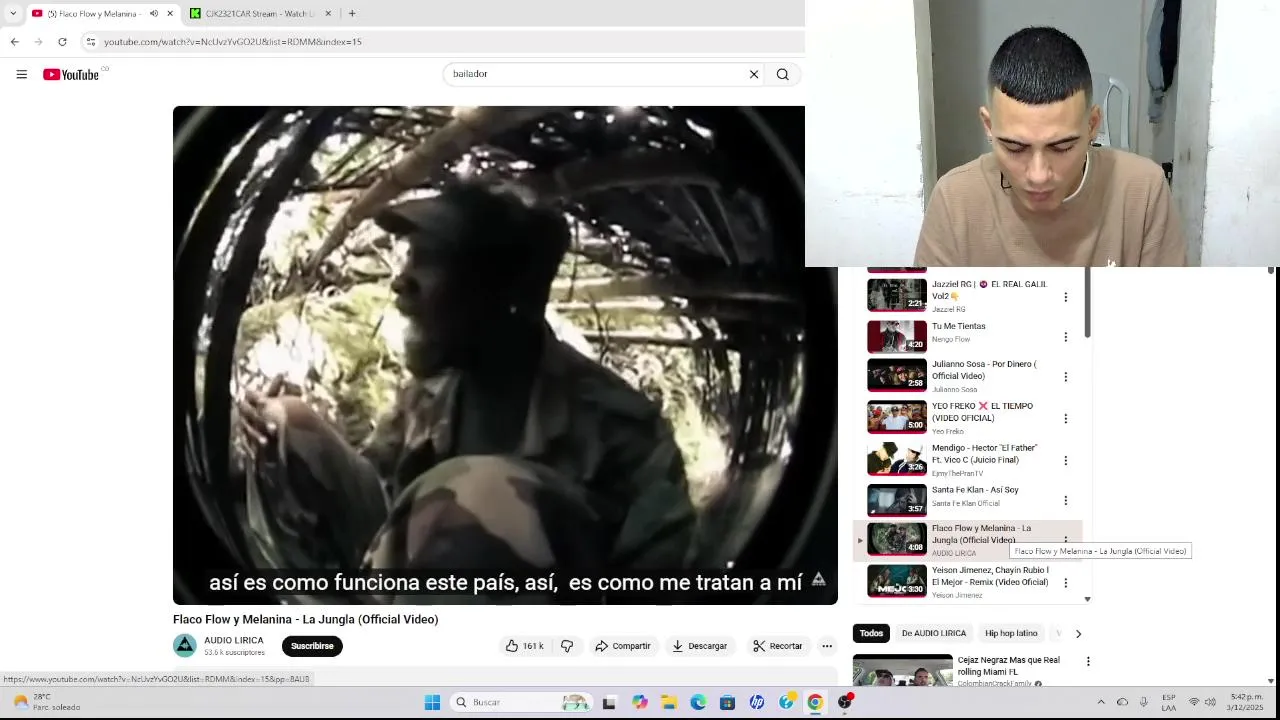Open the Windows Start menu
1280x720 pixels.
432,703
